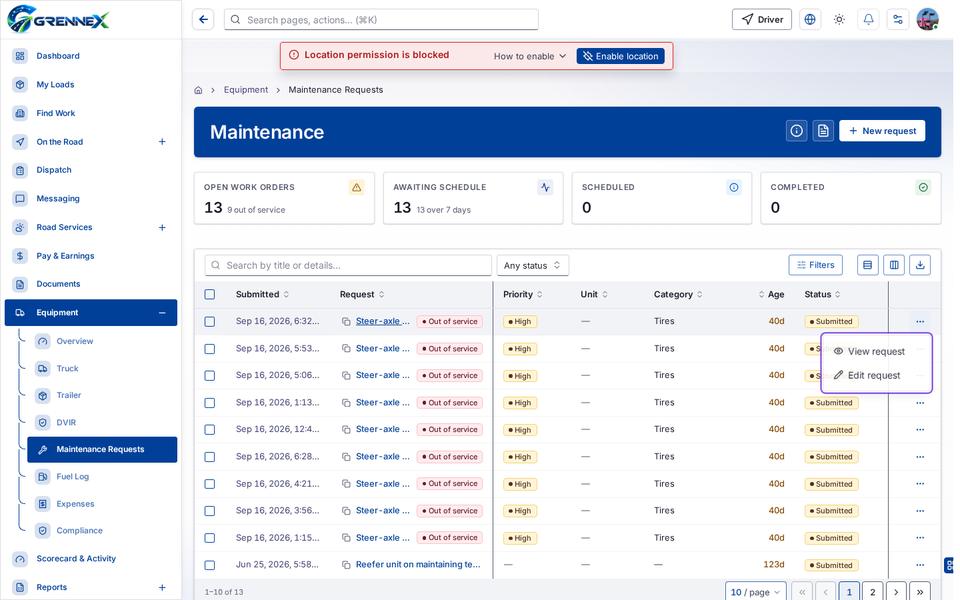Check the row submitted Sep 16, 2026, 5:53
The width and height of the screenshot is (960, 600).
click(209, 349)
